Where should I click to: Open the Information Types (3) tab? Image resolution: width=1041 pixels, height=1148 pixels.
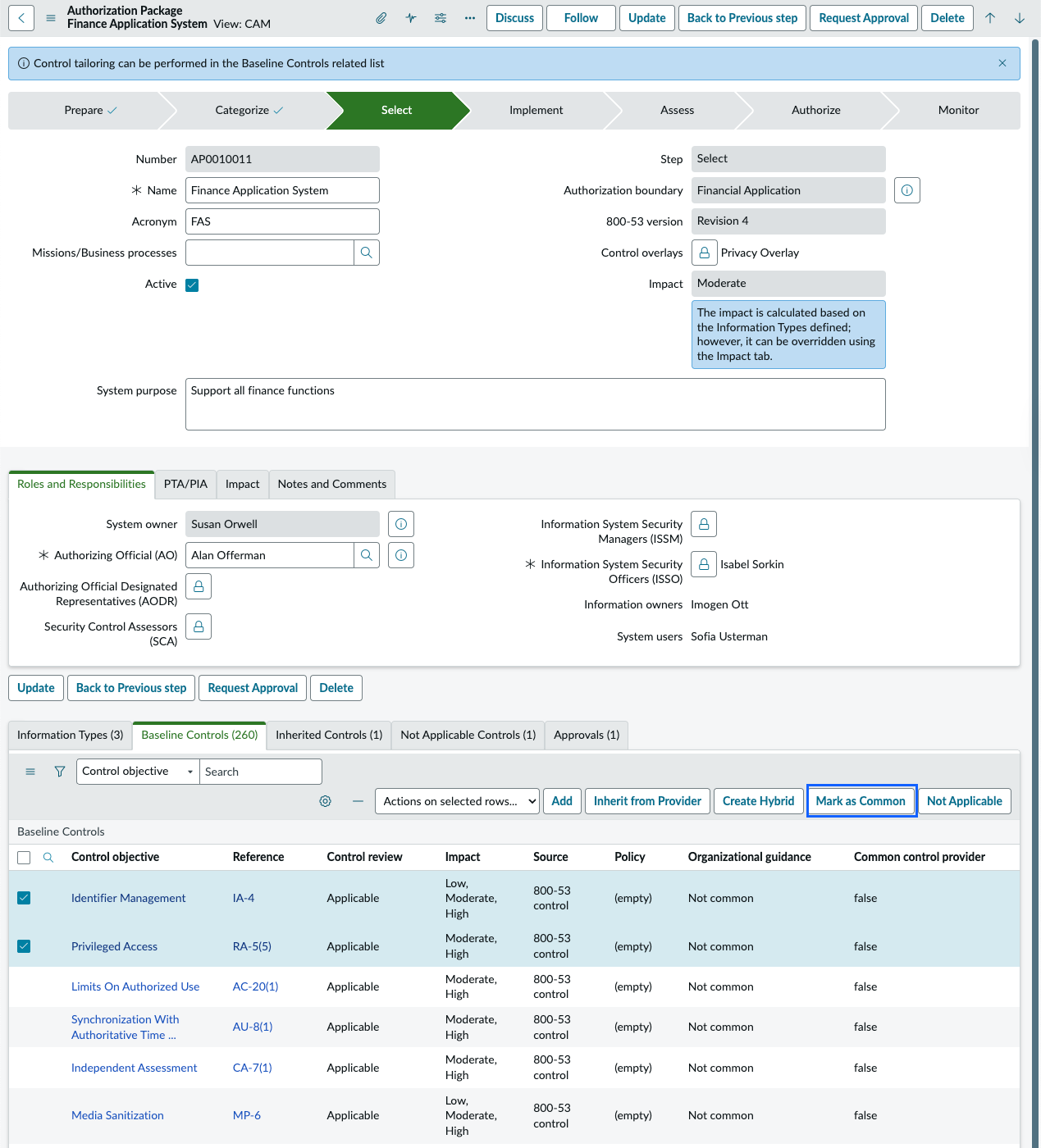coord(71,735)
